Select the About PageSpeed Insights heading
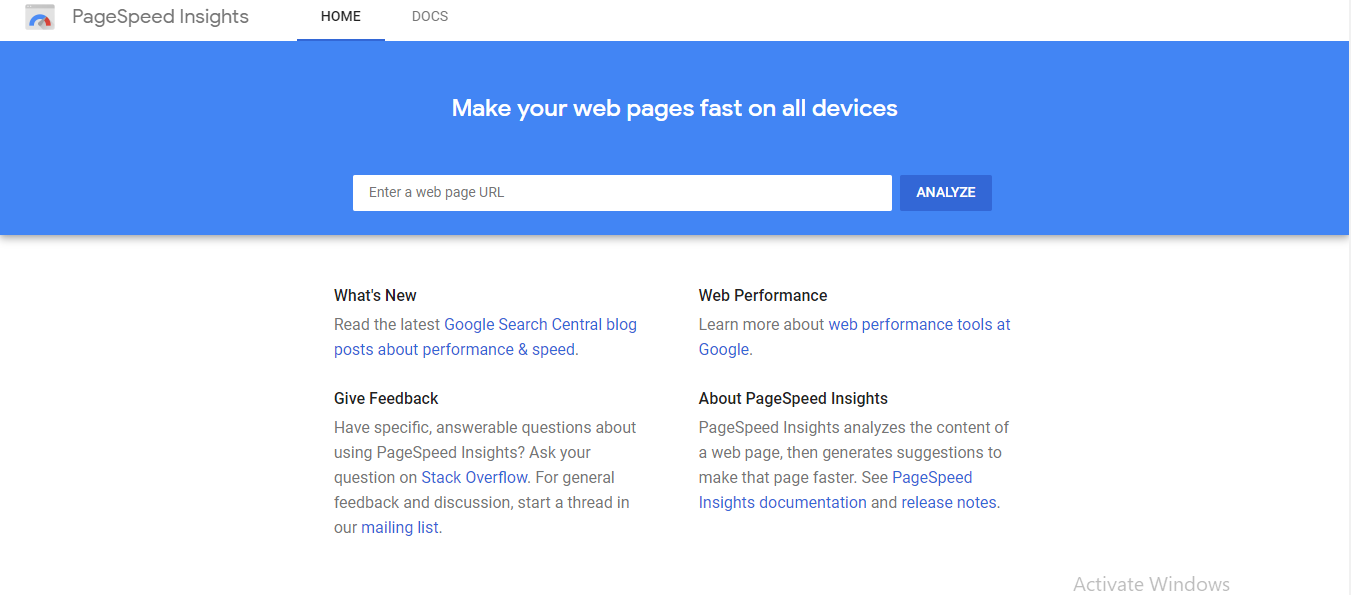 pos(793,398)
